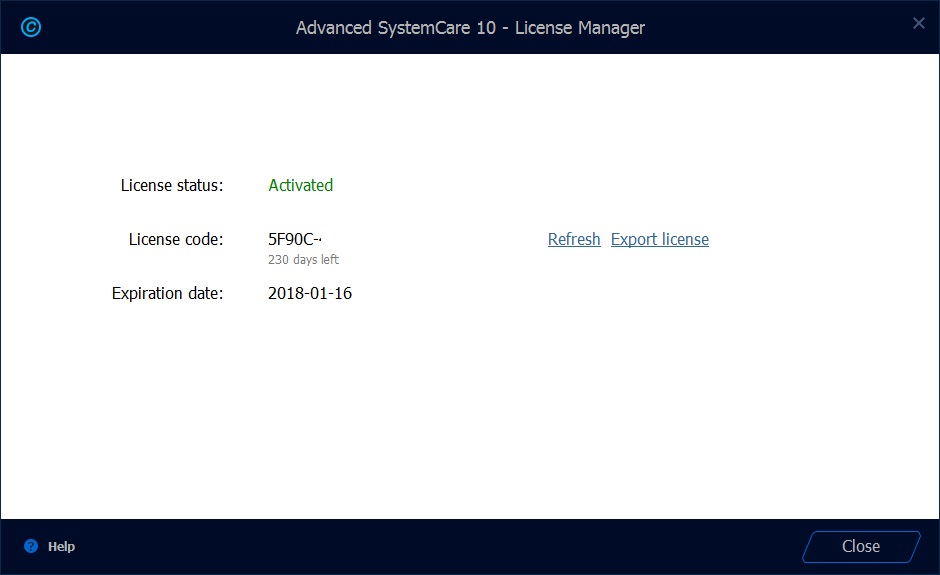The image size is (940, 575).
Task: Click the License Manager window title
Action: pyautogui.click(x=470, y=28)
